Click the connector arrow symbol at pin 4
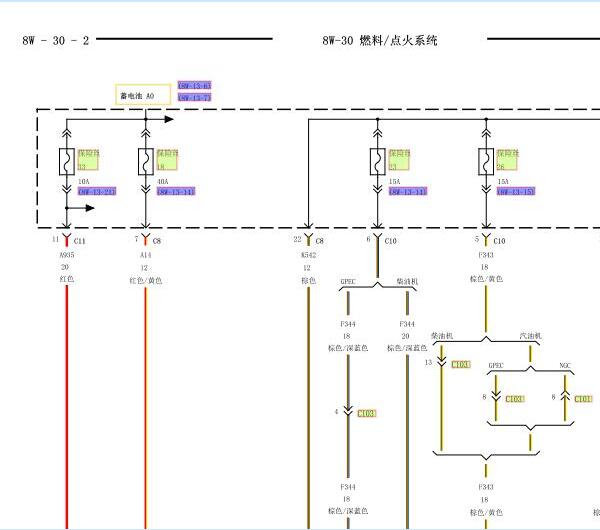600x530 pixels. [348, 411]
